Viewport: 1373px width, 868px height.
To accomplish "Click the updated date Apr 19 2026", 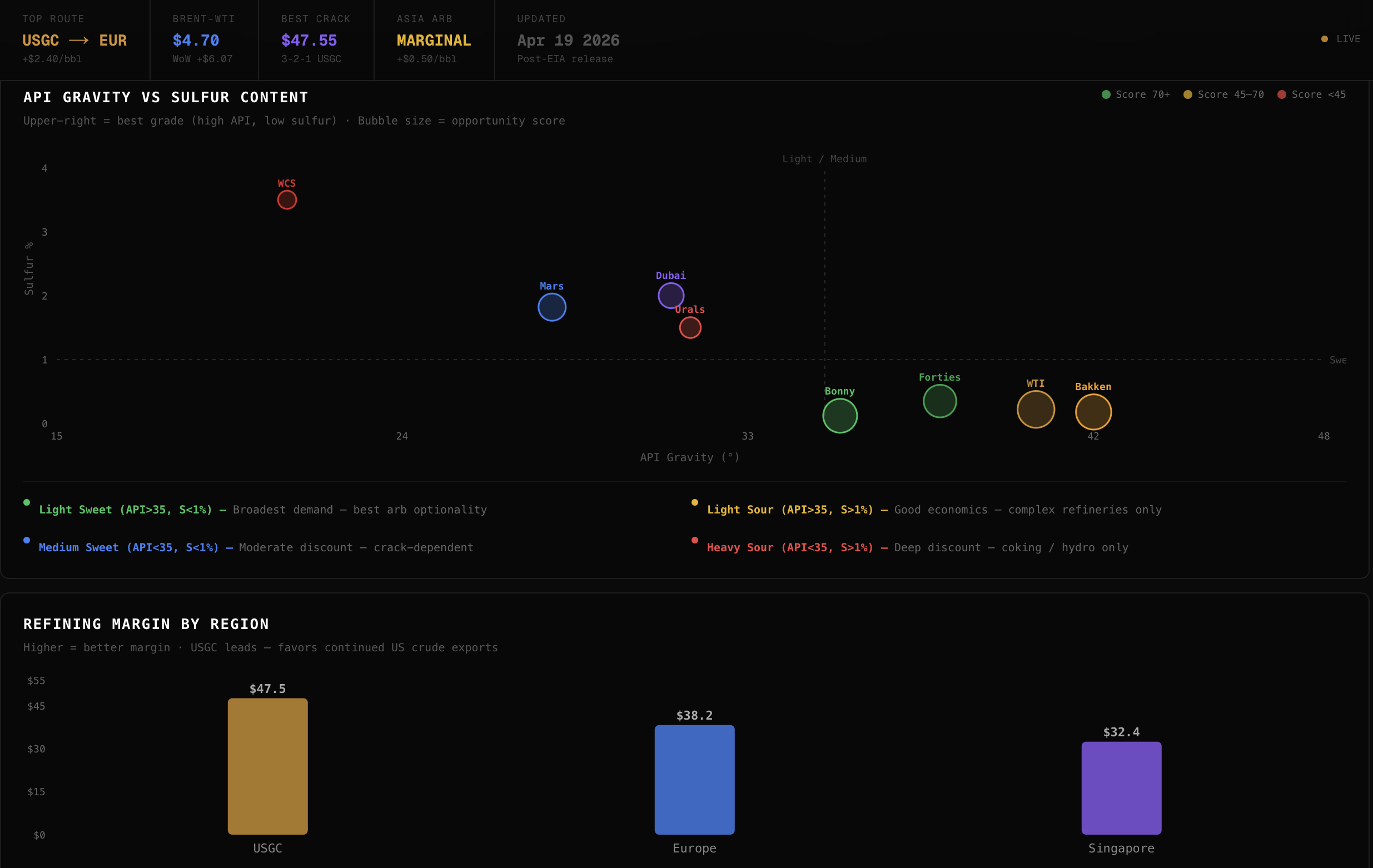I will [x=568, y=41].
